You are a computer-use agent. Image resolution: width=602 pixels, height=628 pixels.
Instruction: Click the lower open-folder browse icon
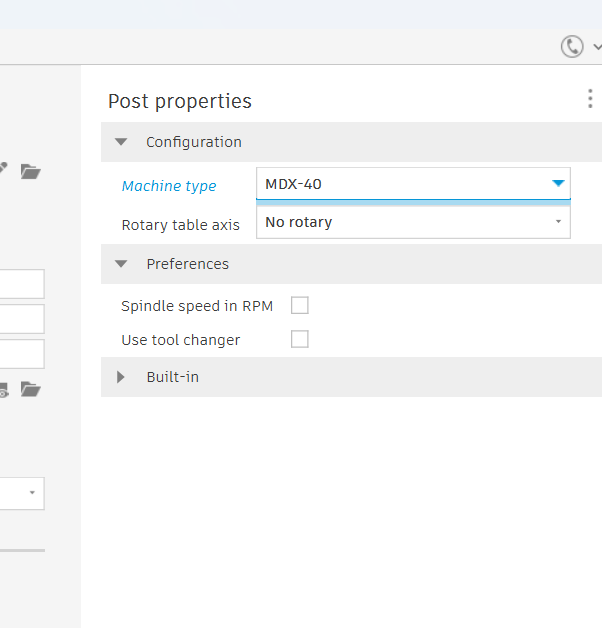pyautogui.click(x=30, y=389)
